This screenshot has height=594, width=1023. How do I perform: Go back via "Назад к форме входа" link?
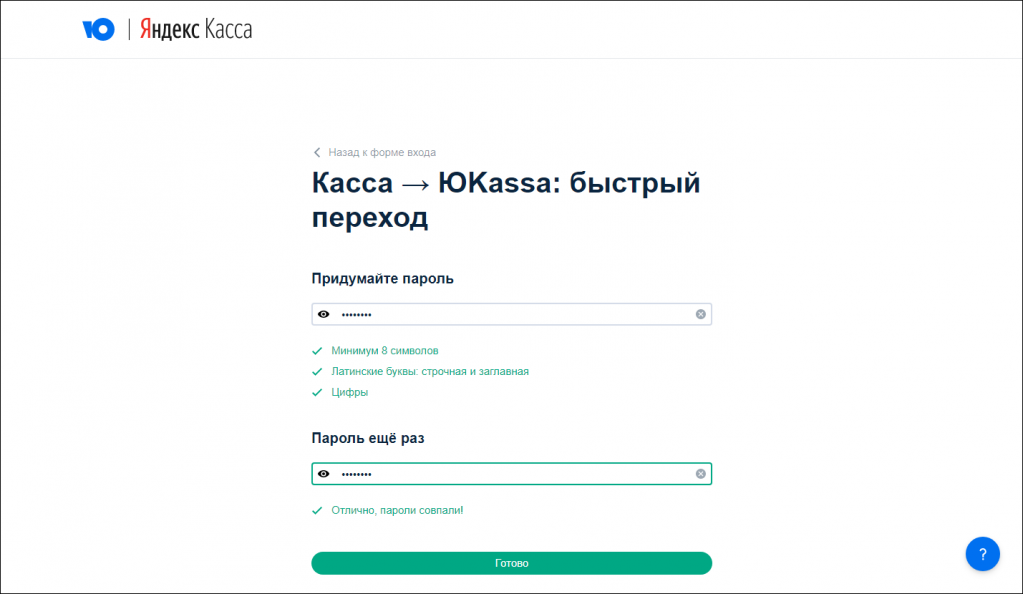click(x=382, y=153)
